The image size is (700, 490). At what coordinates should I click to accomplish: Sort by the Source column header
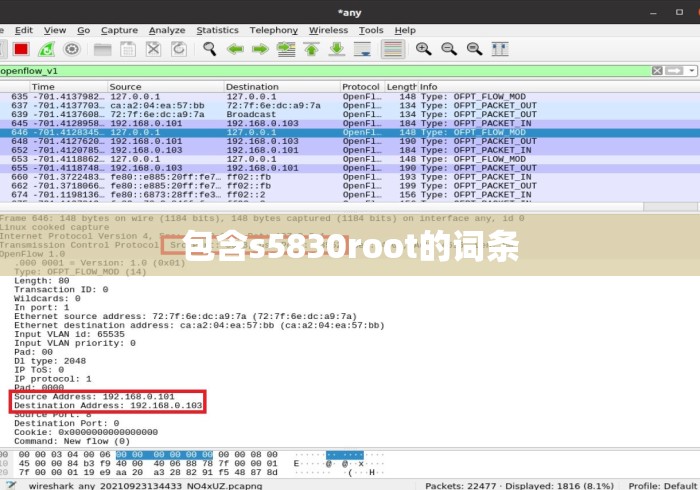point(166,87)
